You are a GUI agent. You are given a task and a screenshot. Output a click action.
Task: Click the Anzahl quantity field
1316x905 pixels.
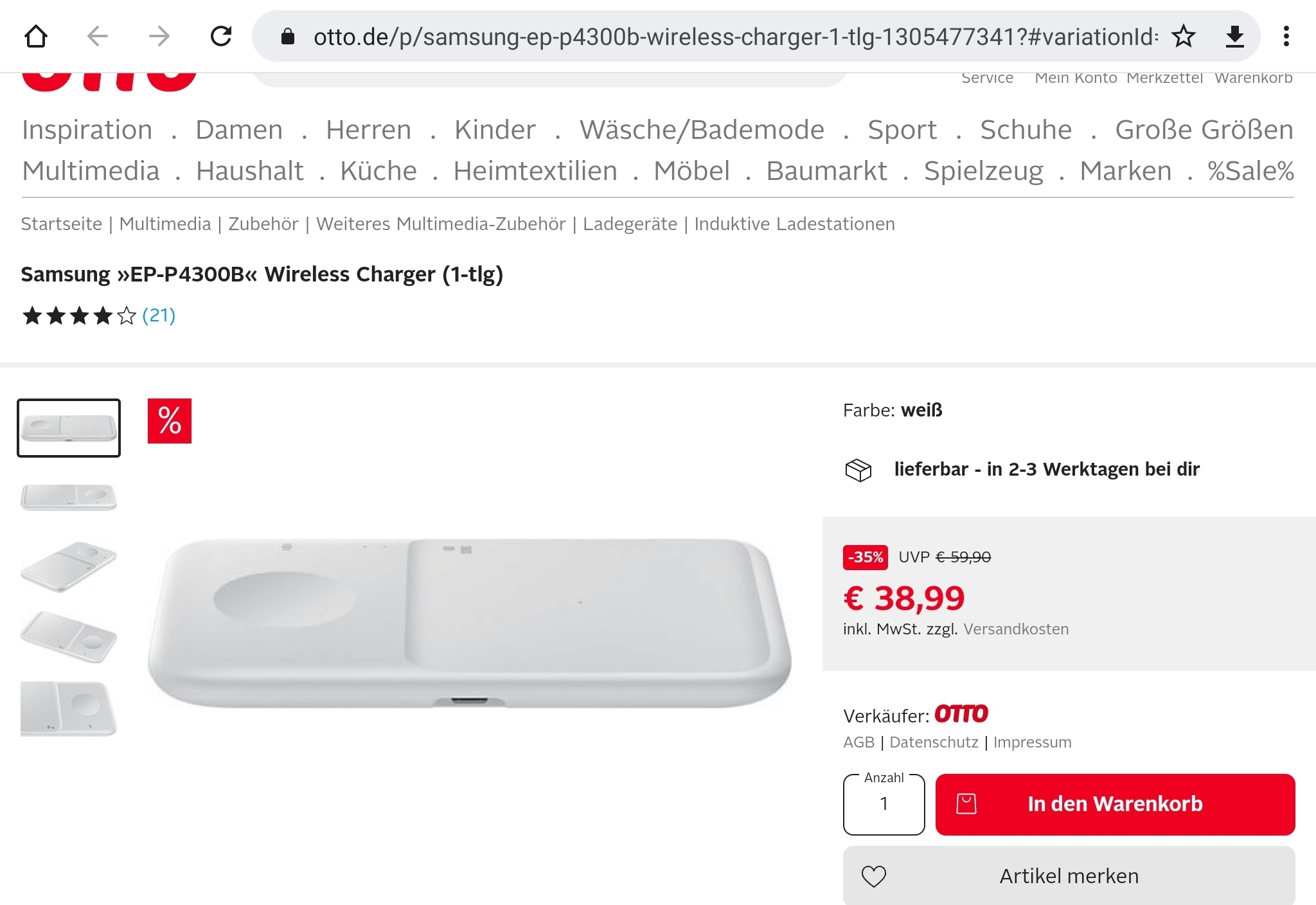(884, 804)
